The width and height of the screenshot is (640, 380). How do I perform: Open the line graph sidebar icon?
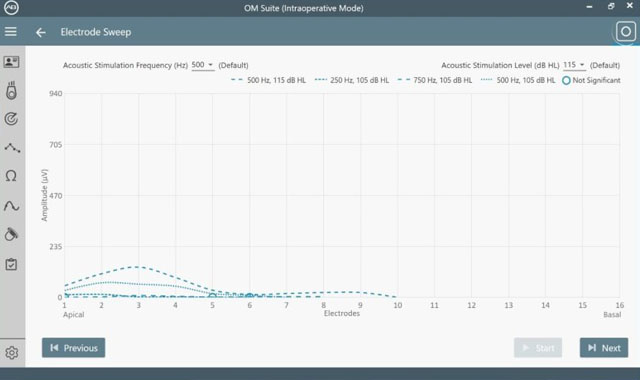point(12,148)
